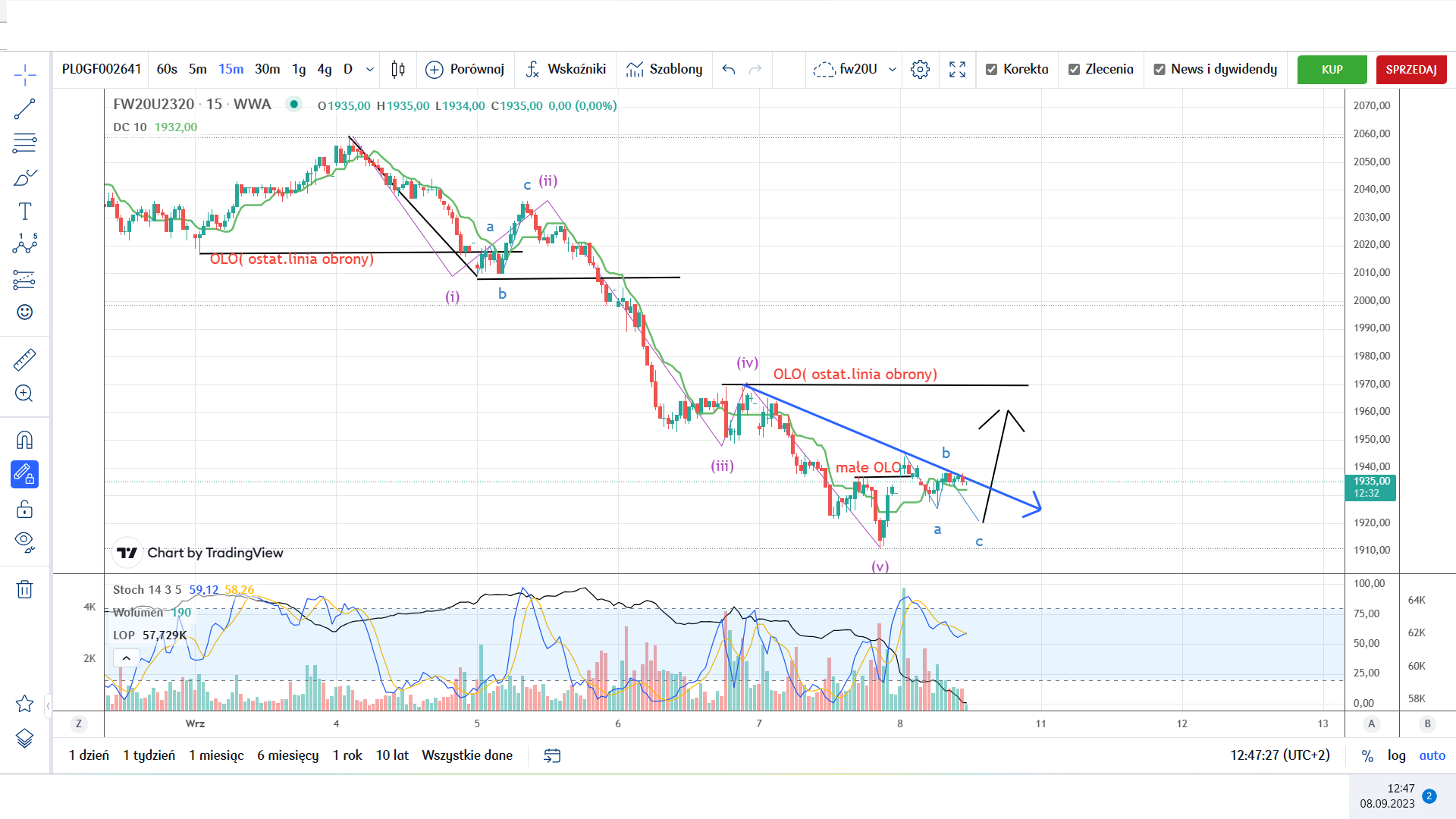1456x819 pixels.
Task: Open the Elliott wave patterns tool
Action: pos(25,243)
